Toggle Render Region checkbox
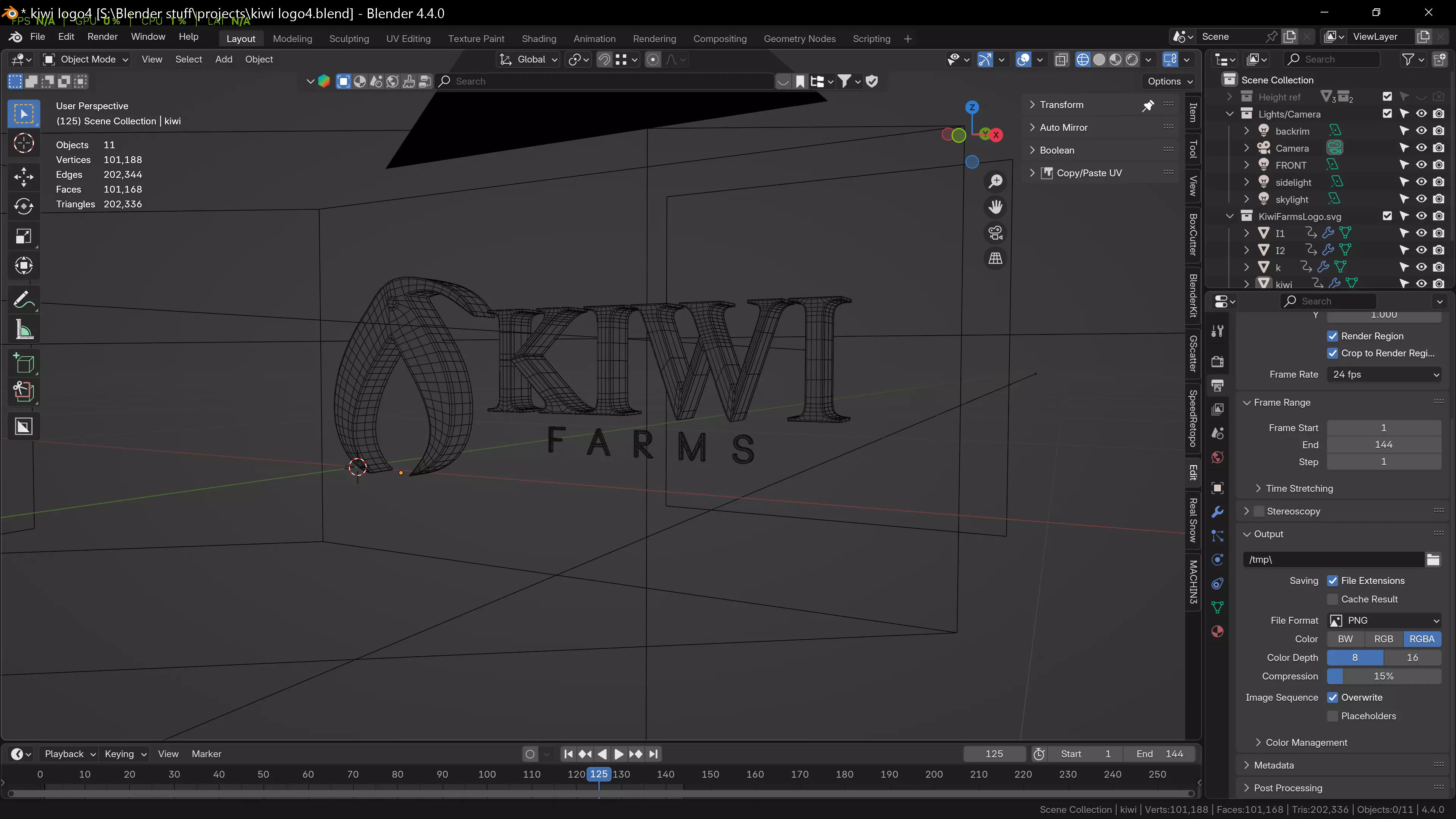Viewport: 1456px width, 819px height. pos(1332,336)
